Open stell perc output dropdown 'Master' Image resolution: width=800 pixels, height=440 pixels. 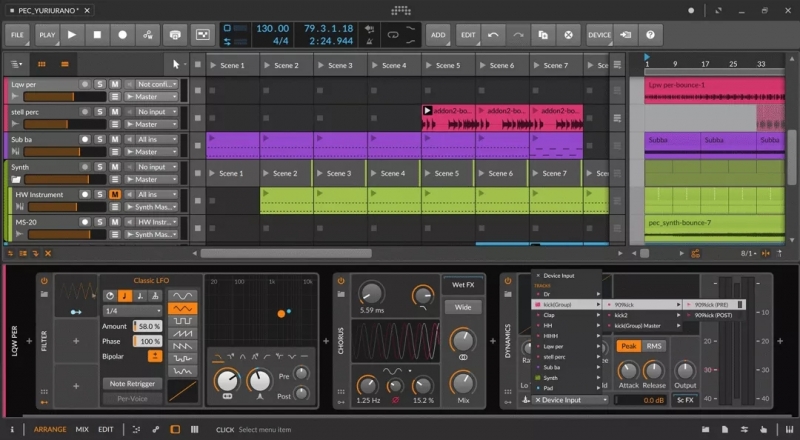tap(151, 124)
